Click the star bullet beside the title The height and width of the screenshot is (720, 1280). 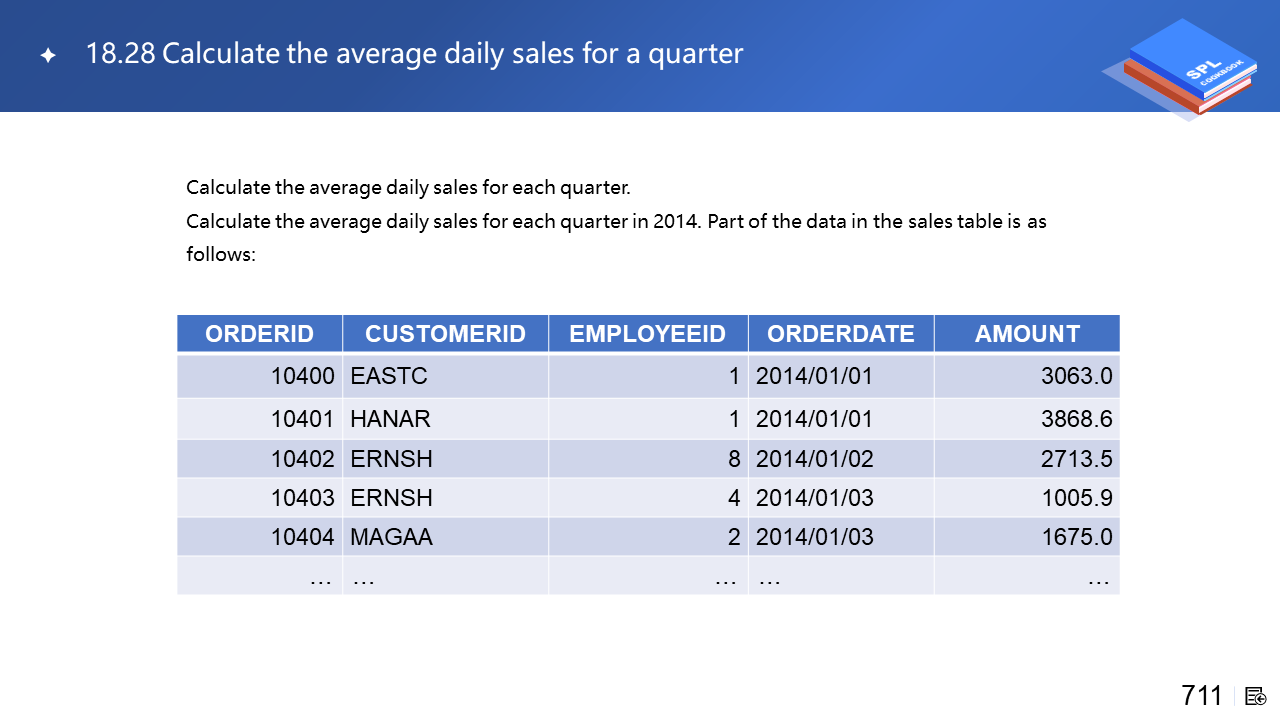[x=47, y=56]
